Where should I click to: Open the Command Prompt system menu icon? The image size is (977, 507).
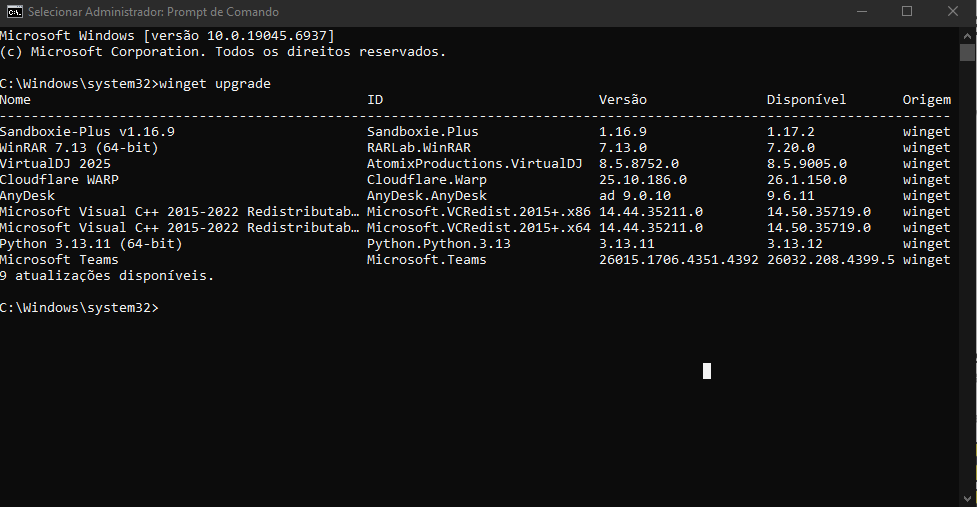point(14,12)
